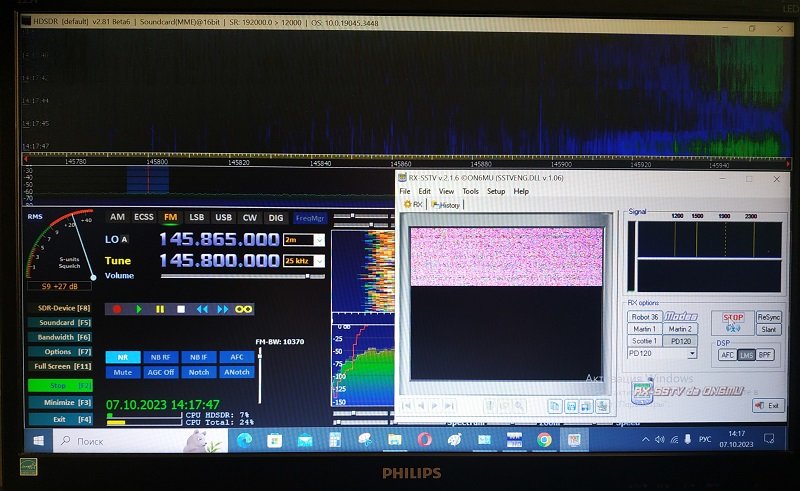Toggle the yellow Loop playback icon
The image size is (800, 491).
point(244,309)
